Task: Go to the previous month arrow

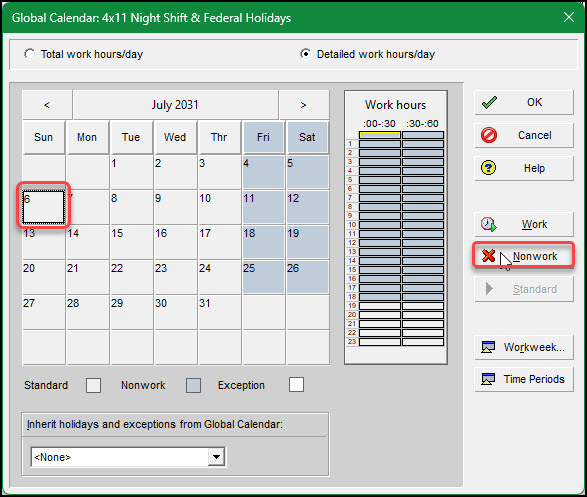Action: click(x=47, y=105)
